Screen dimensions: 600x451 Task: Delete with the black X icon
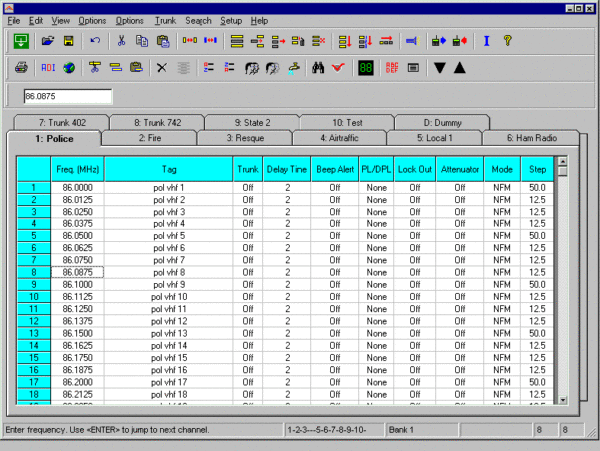coord(162,68)
